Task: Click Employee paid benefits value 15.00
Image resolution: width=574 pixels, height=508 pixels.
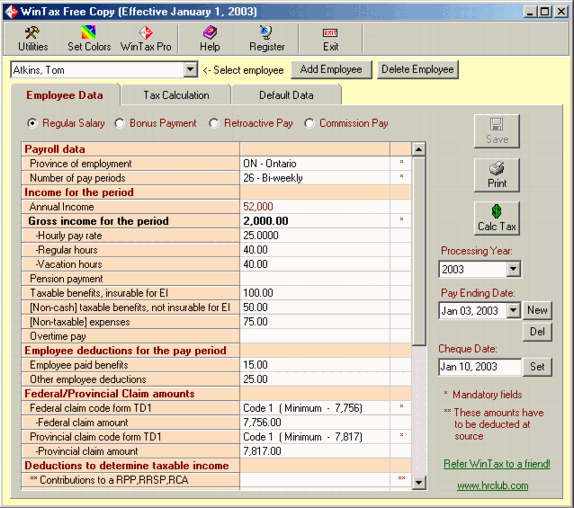Action: [x=315, y=365]
